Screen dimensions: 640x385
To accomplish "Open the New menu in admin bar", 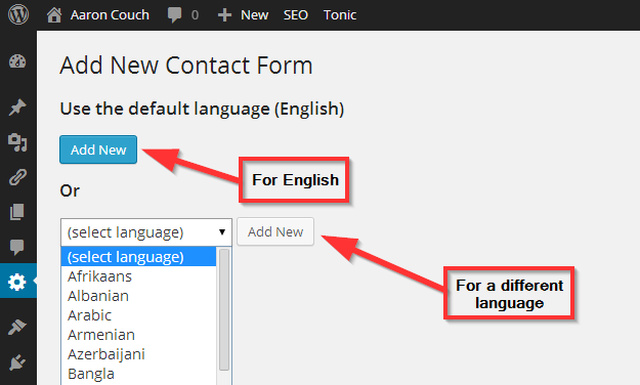I will tap(254, 15).
